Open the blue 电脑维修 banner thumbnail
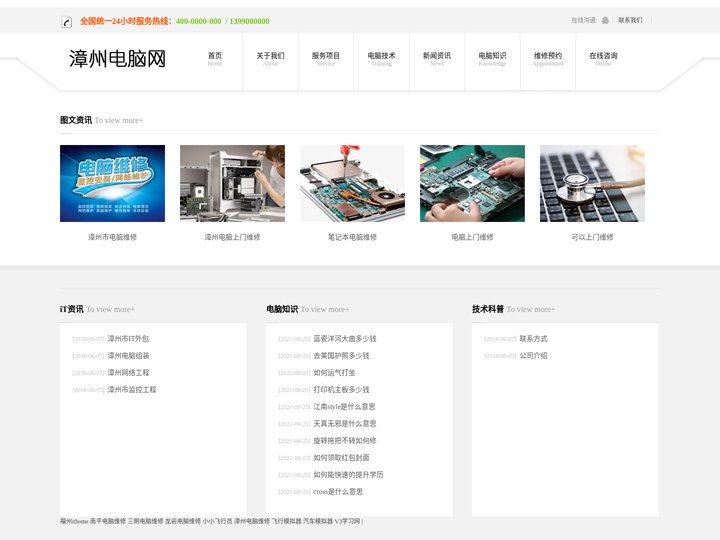720x540 pixels. pos(112,183)
